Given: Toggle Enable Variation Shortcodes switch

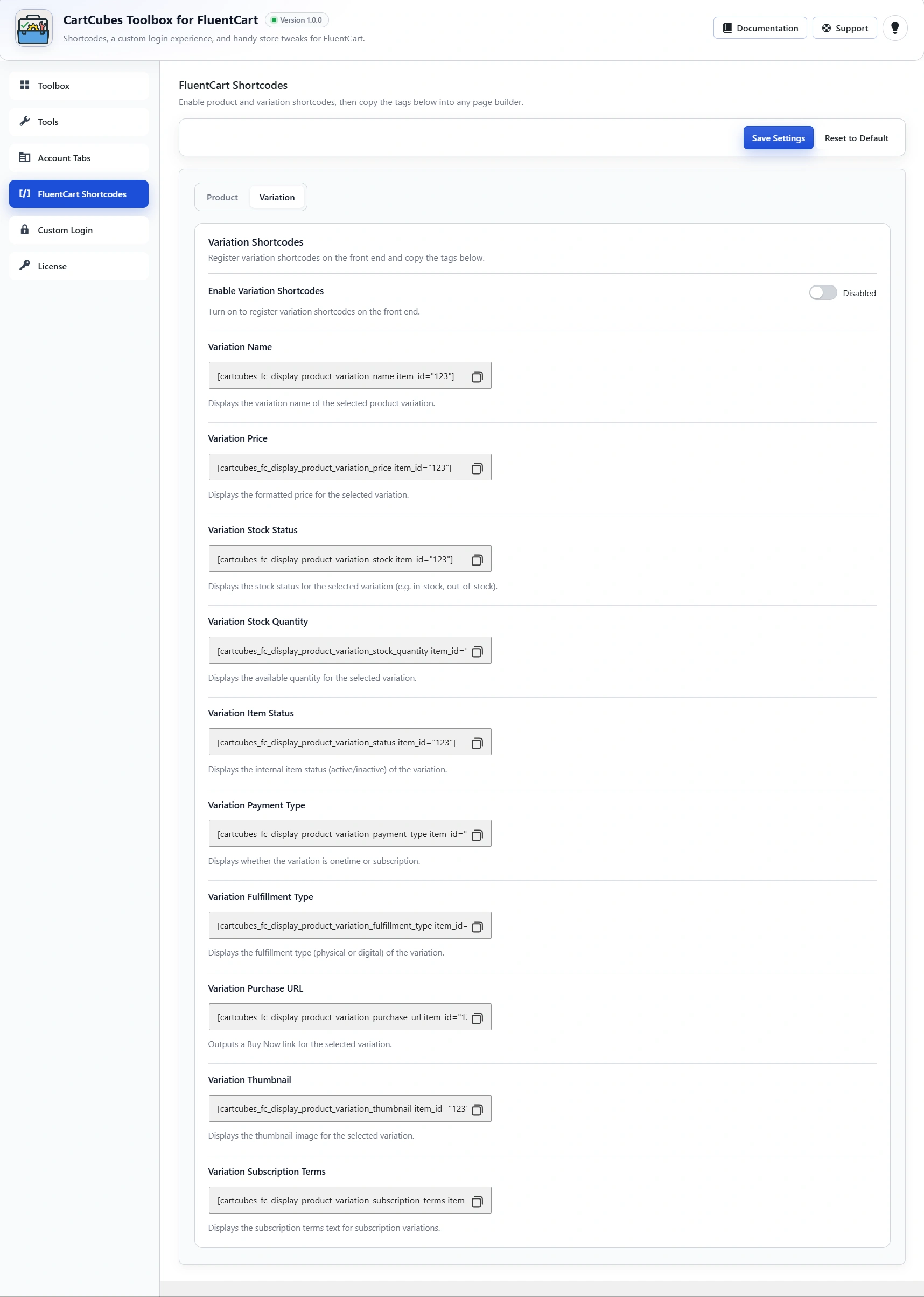Looking at the screenshot, I should (823, 292).
